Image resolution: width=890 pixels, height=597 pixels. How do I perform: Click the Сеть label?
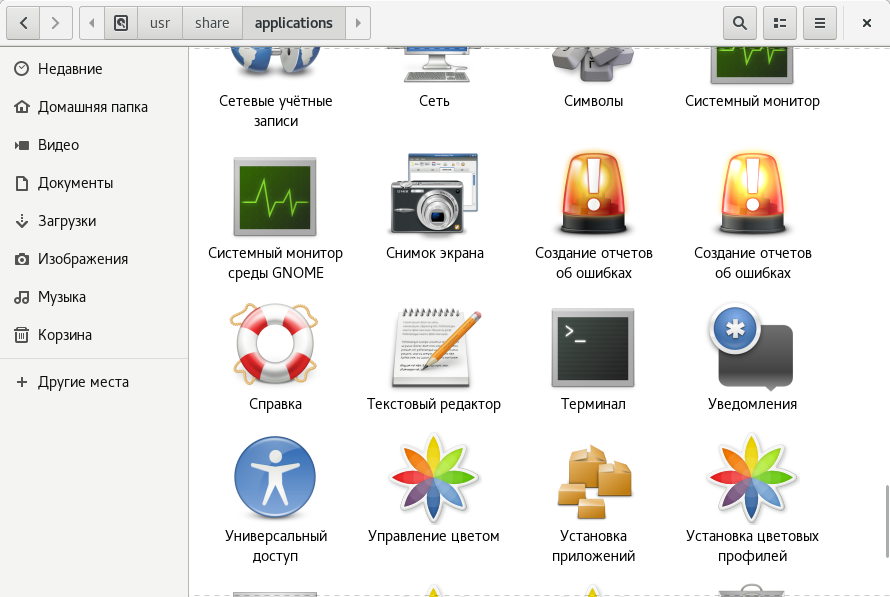point(434,102)
